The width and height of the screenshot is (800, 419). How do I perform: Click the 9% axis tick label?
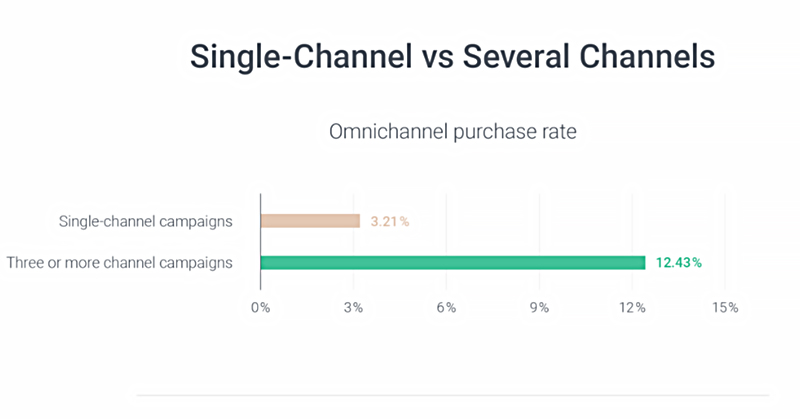(539, 308)
